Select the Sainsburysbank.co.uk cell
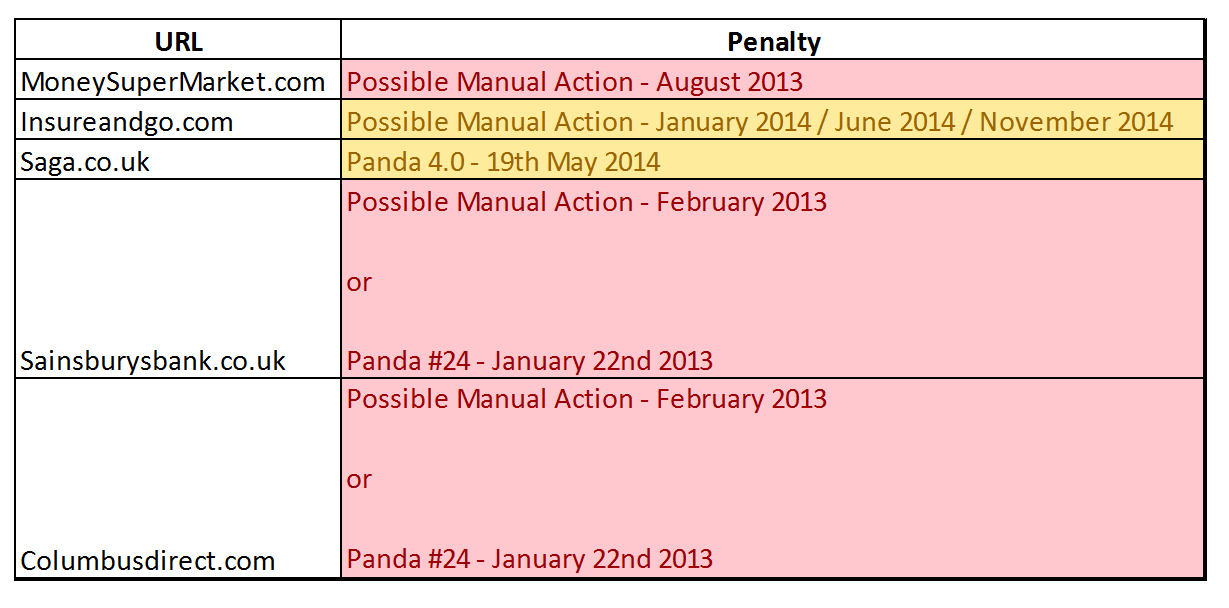The image size is (1229, 608). pos(178,279)
